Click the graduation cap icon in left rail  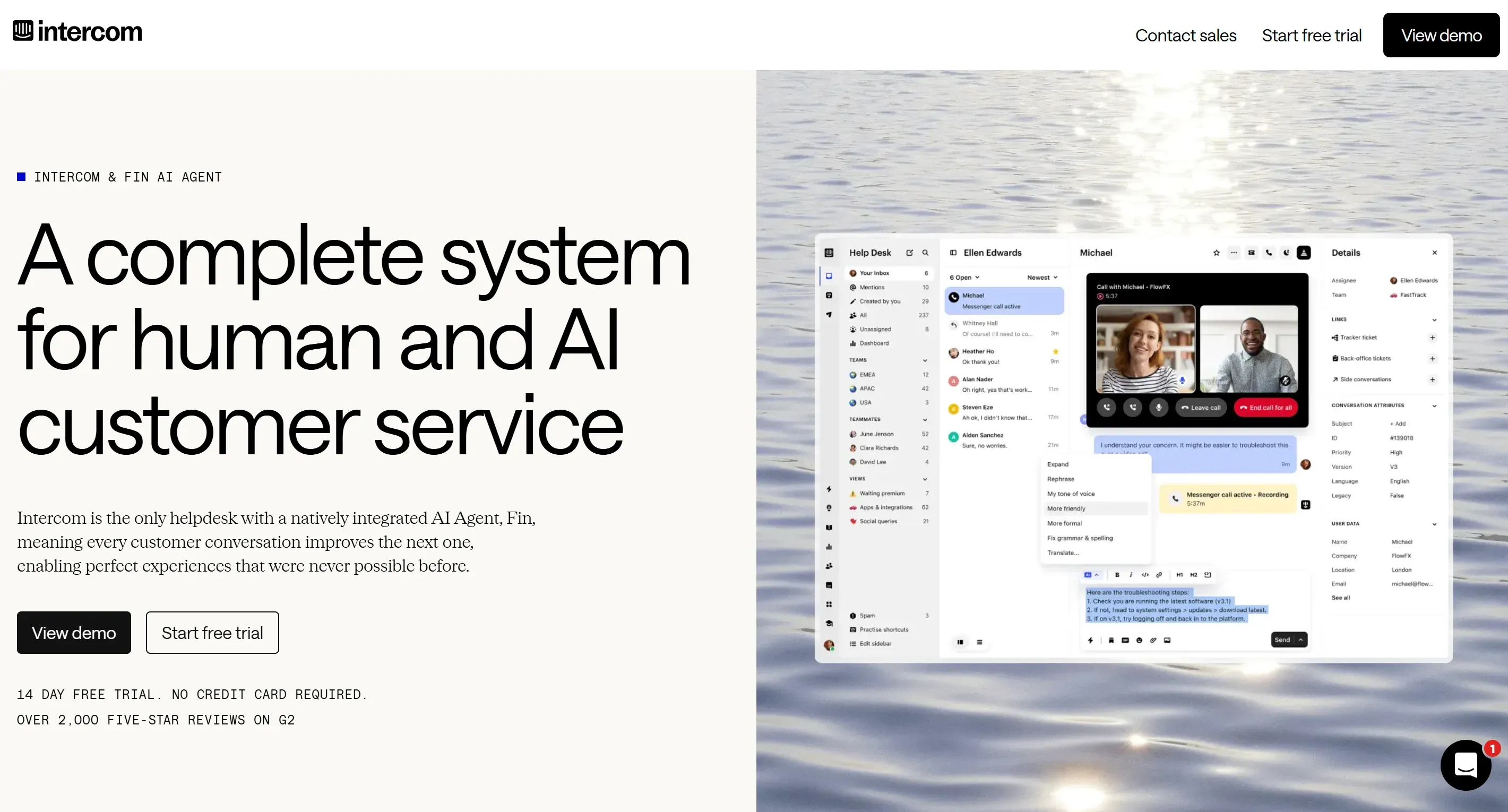point(829,624)
